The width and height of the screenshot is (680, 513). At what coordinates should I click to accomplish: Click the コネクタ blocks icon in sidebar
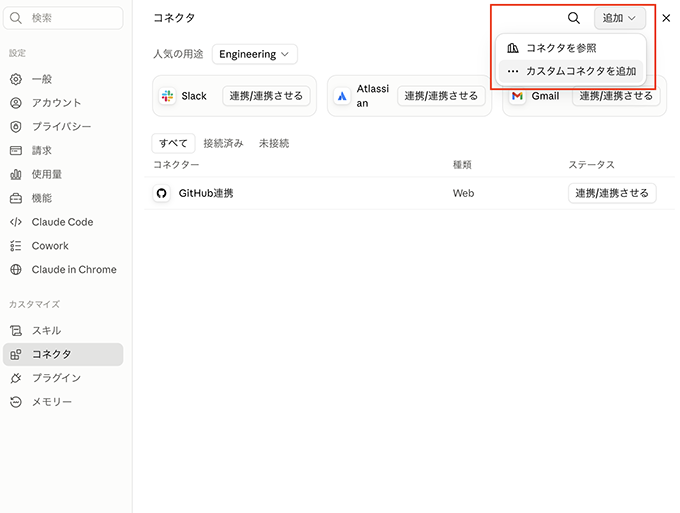click(x=16, y=354)
